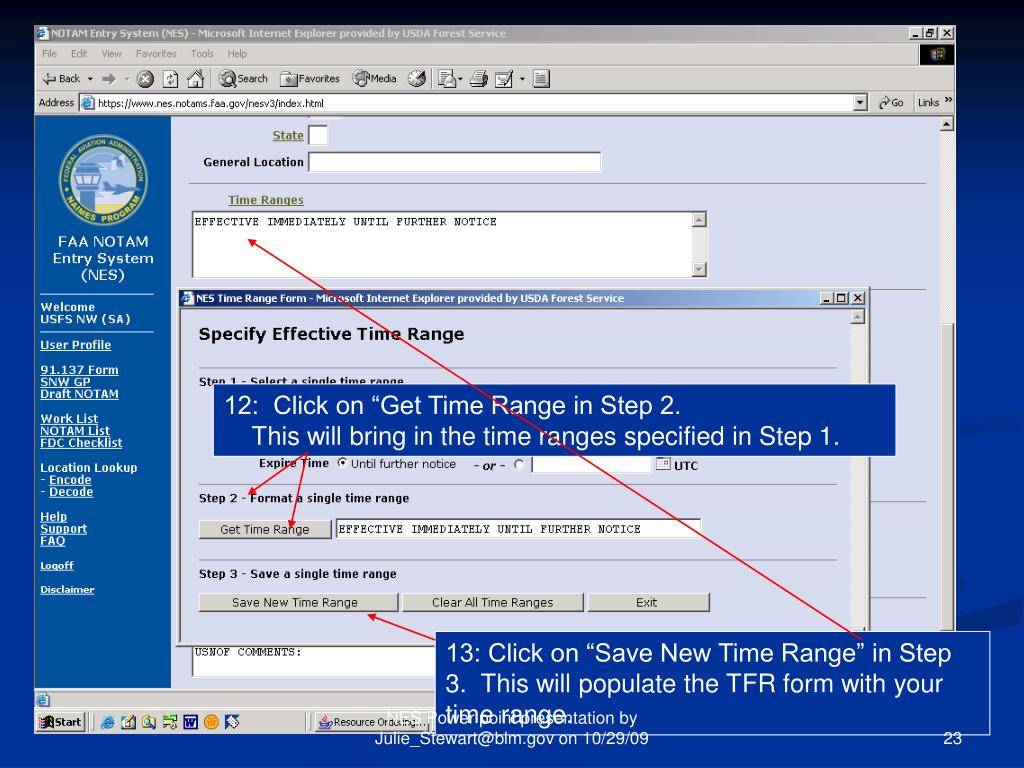This screenshot has width=1024, height=768.
Task: Click the blue arrow quick launch icon
Action: click(232, 722)
